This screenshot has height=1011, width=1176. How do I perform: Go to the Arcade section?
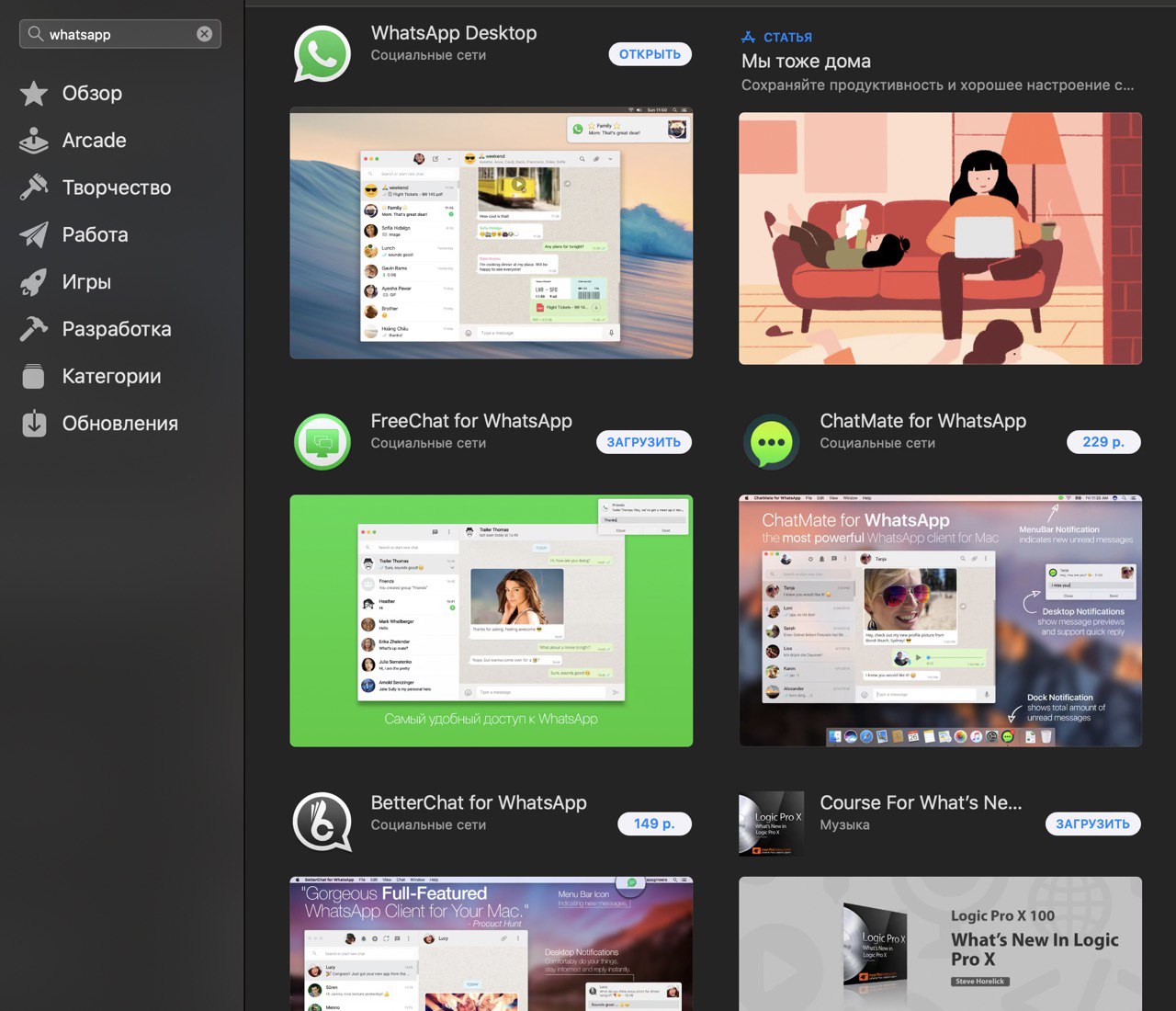94,141
